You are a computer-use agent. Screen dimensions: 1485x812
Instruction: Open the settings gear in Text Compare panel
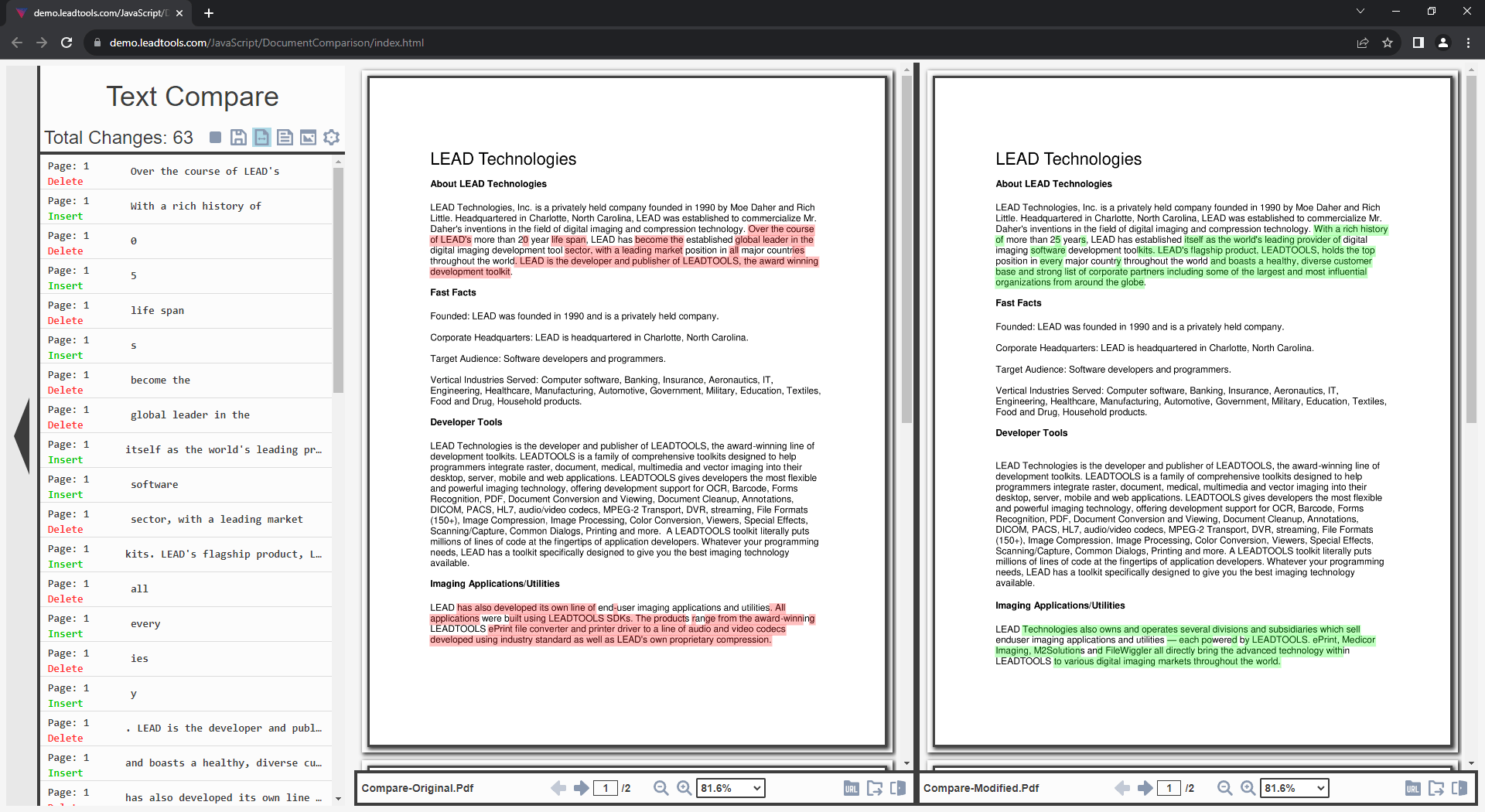click(x=332, y=138)
